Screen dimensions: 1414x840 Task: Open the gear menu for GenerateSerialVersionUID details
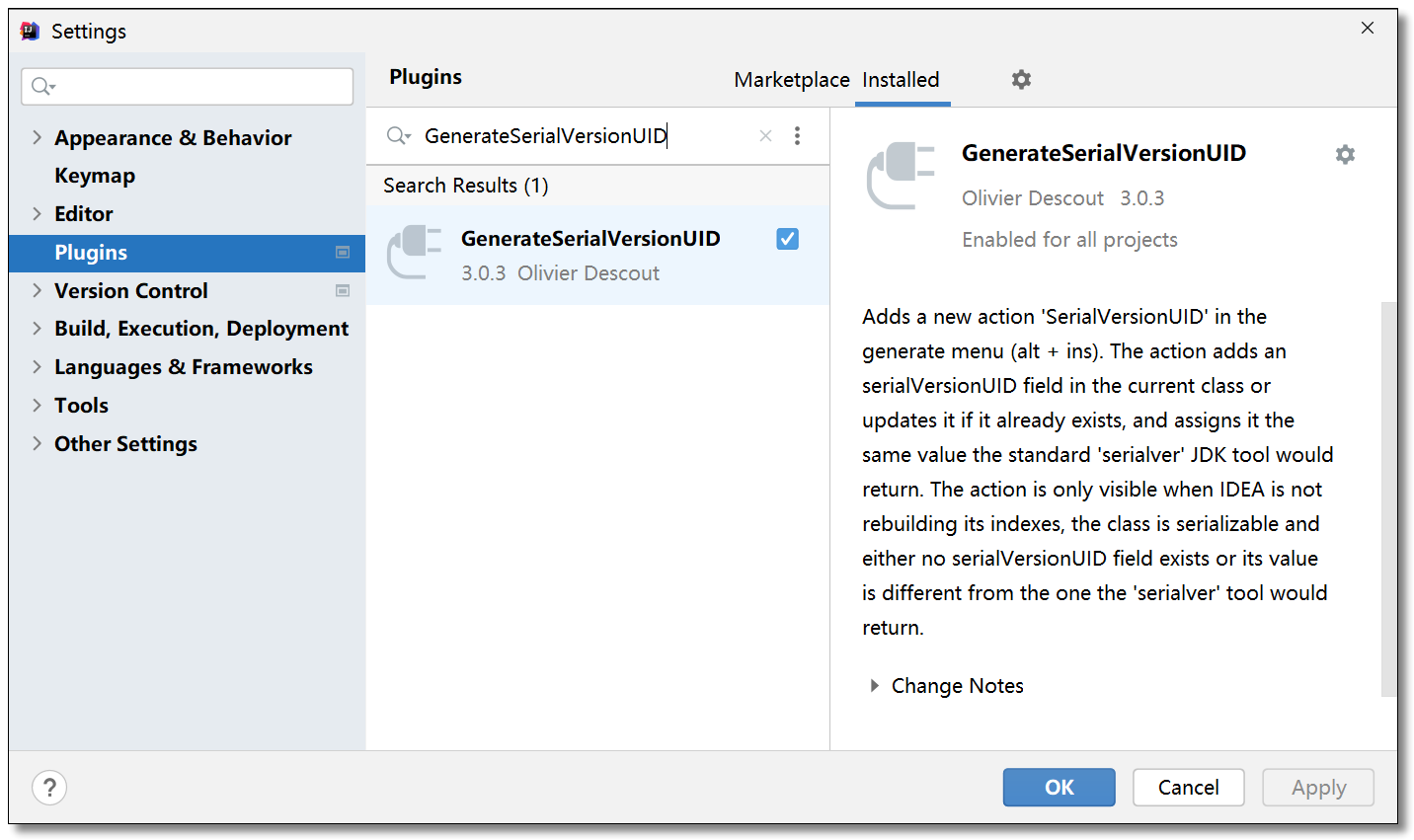[1345, 154]
